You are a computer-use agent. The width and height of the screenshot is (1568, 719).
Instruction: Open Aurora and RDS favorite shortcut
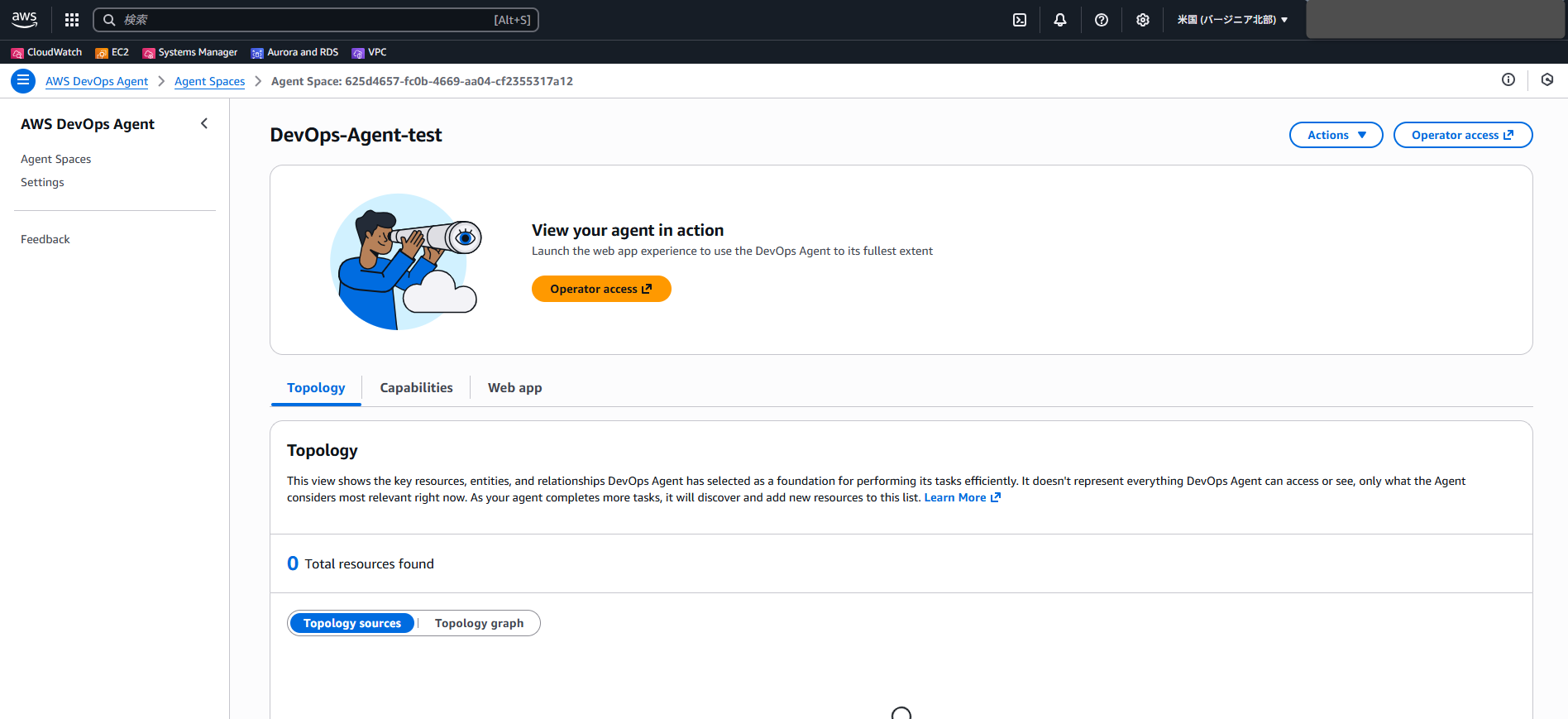click(x=295, y=52)
